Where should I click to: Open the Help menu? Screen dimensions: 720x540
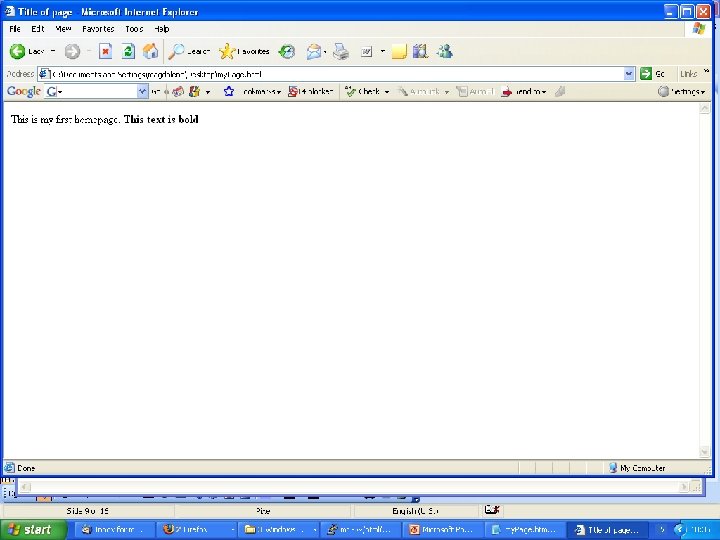[161, 29]
